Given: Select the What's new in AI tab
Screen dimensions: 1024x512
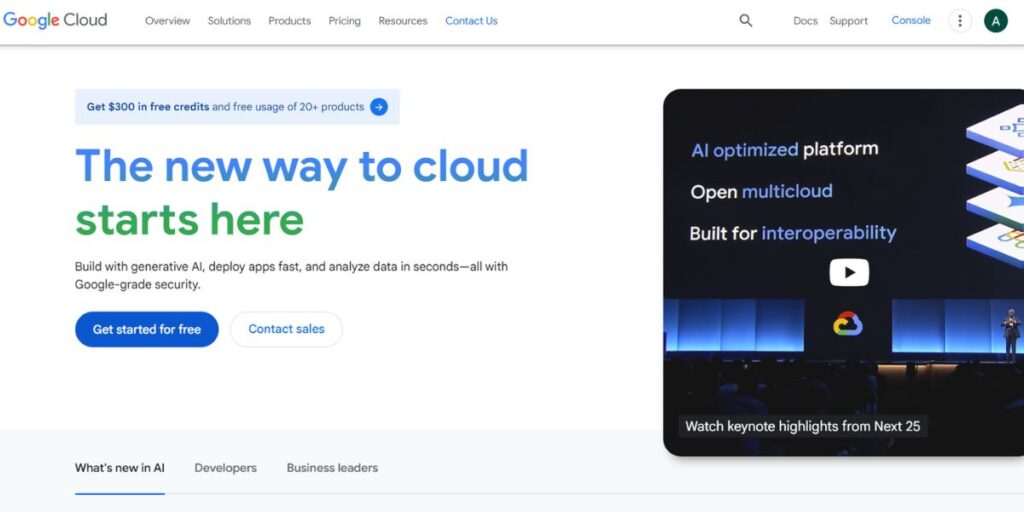Looking at the screenshot, I should 120,468.
